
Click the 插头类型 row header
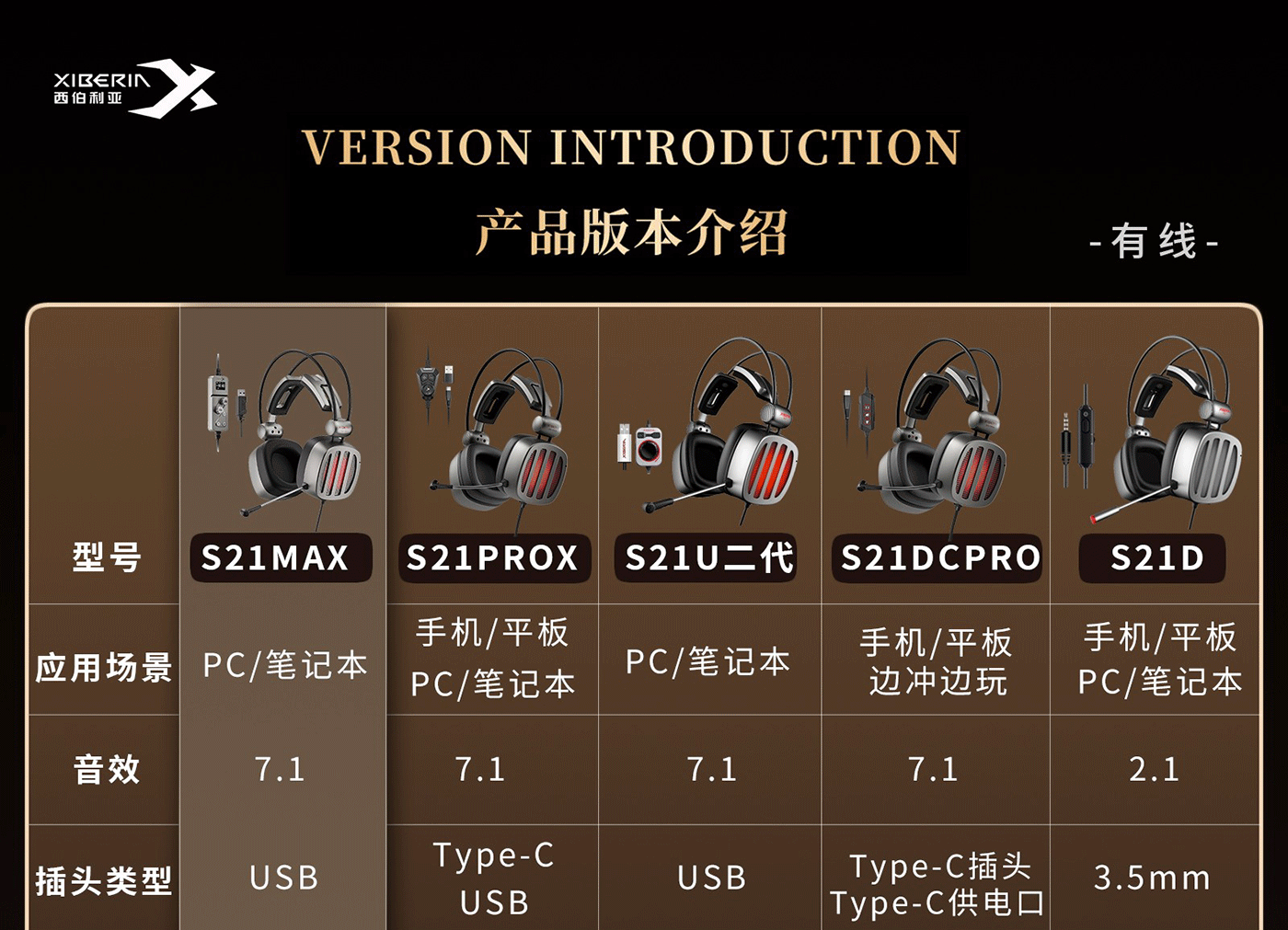pos(104,881)
